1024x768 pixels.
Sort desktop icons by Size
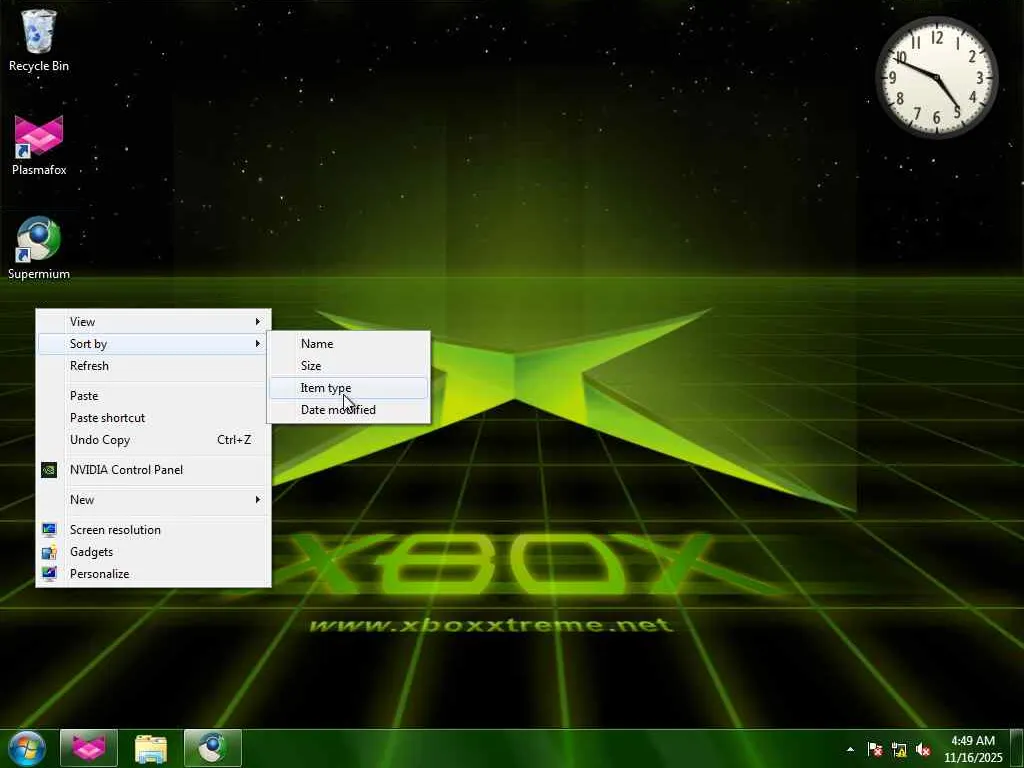point(349,366)
